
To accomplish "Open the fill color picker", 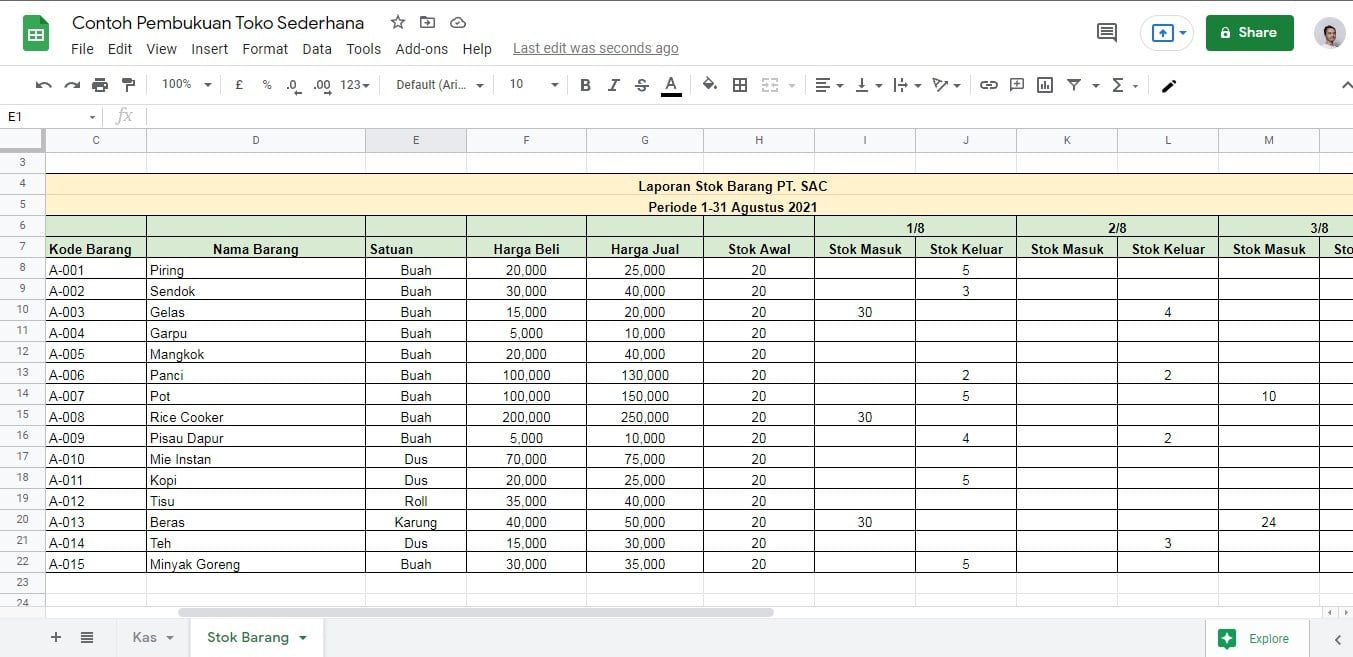I will [710, 85].
